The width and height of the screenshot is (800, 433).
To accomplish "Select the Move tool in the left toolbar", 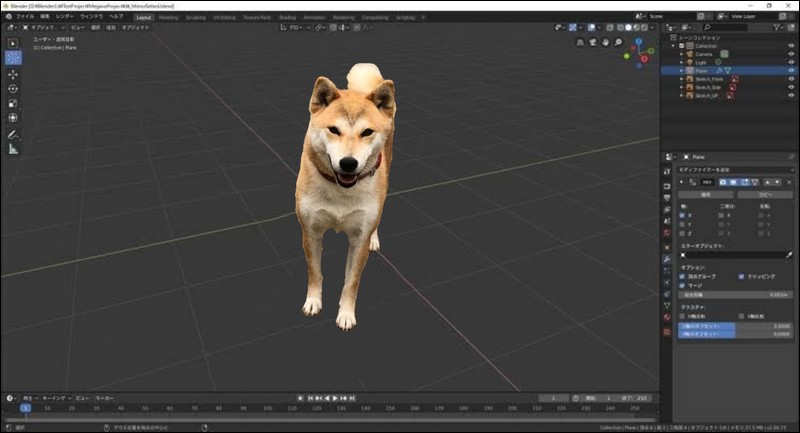I will pyautogui.click(x=13, y=74).
